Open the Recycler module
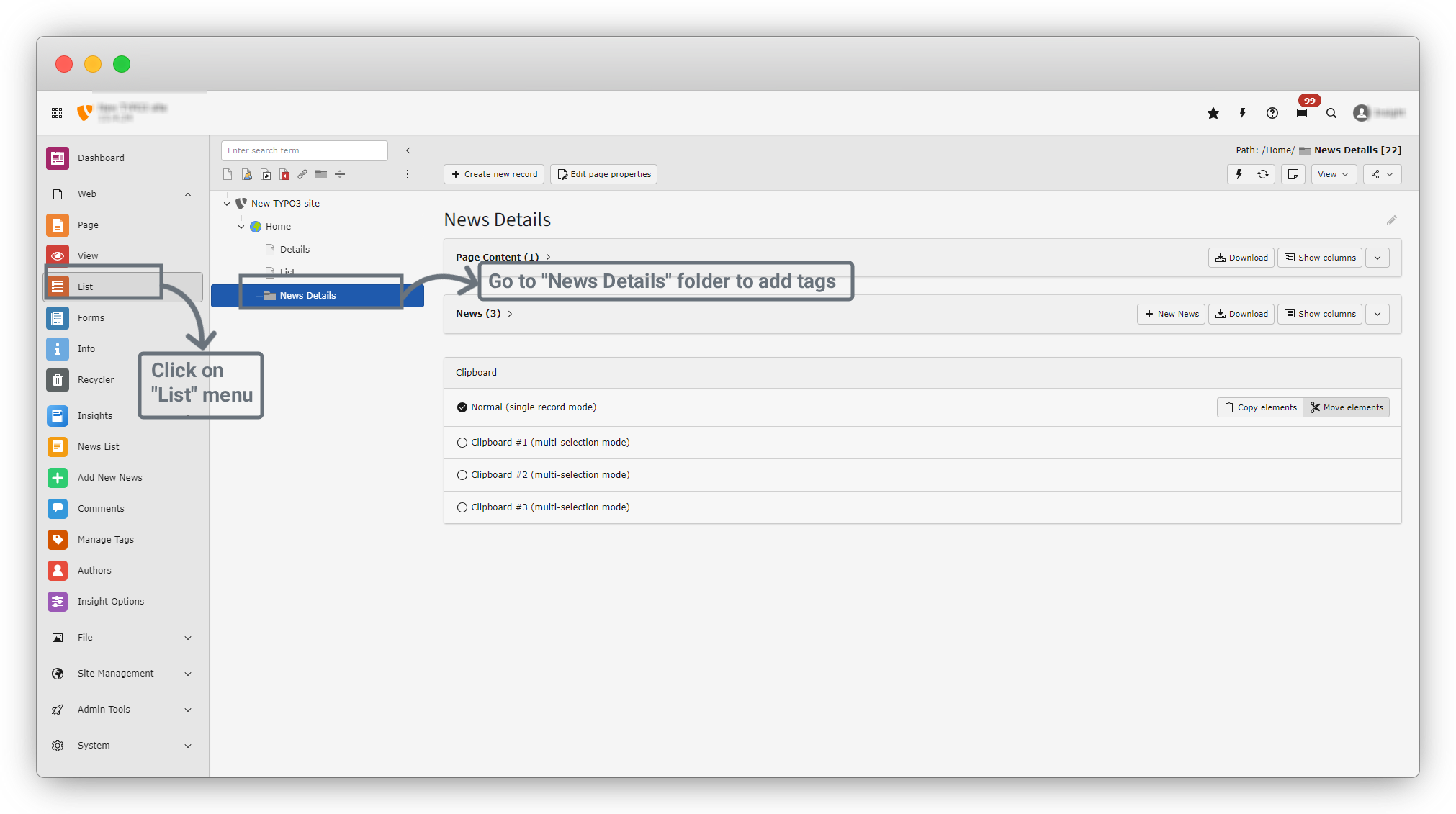The image size is (1456, 814). [x=95, y=379]
